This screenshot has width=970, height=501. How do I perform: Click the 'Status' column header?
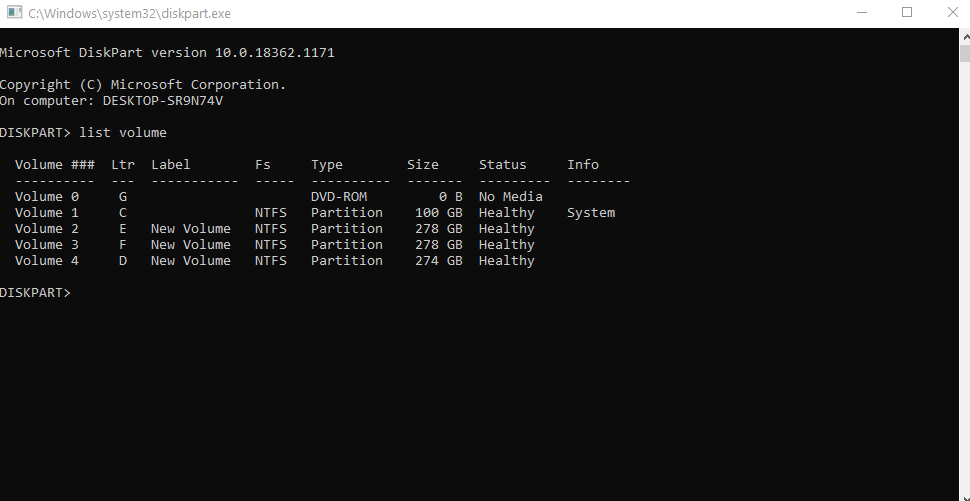pos(503,165)
